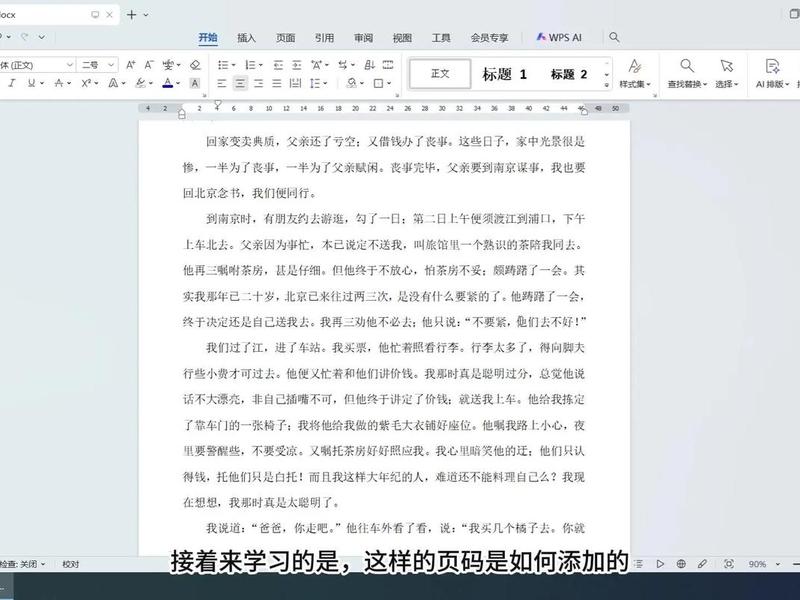Toggle italic formatting
The height and width of the screenshot is (600, 800).
tap(12, 83)
